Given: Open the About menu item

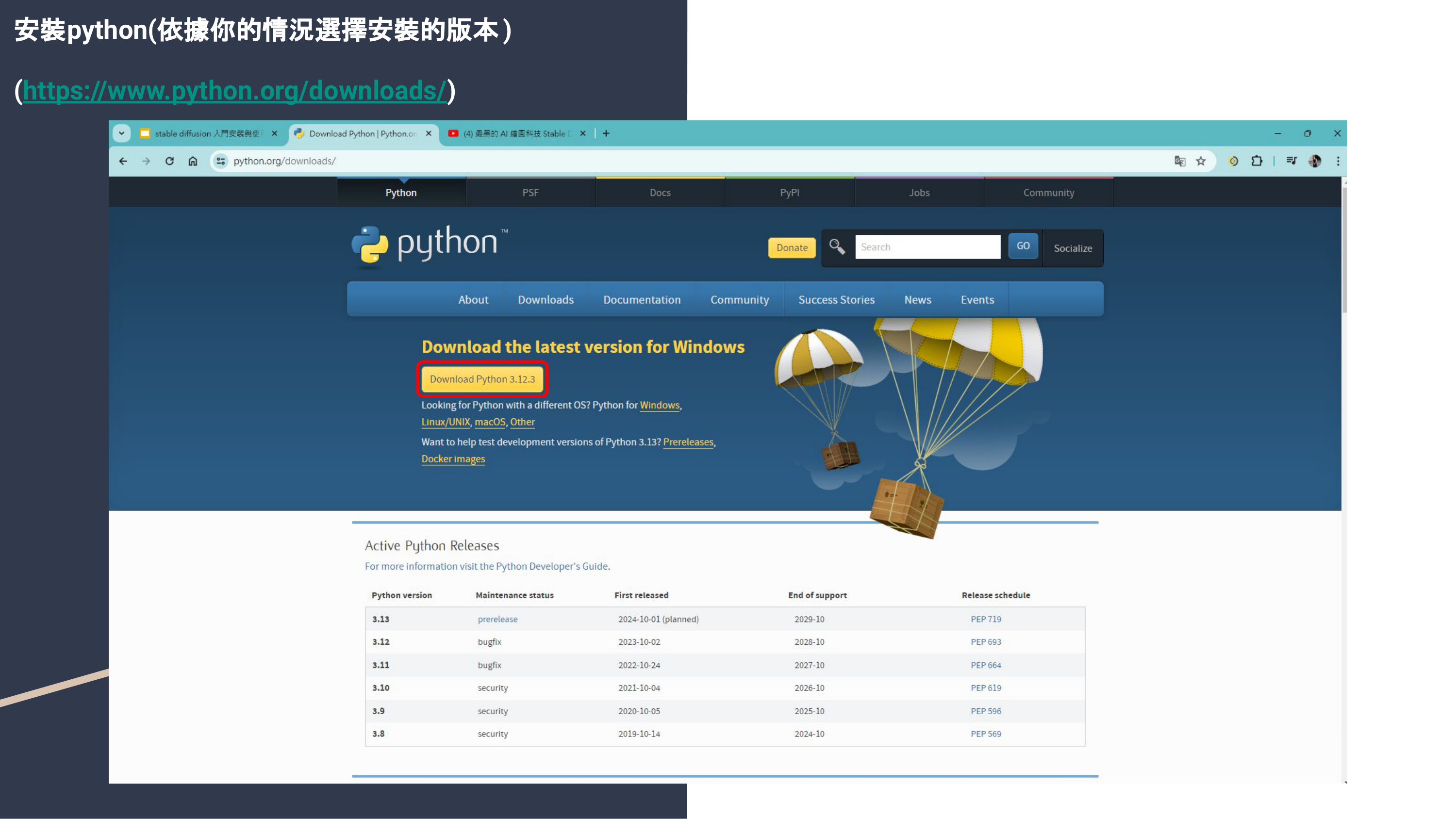Looking at the screenshot, I should point(473,299).
